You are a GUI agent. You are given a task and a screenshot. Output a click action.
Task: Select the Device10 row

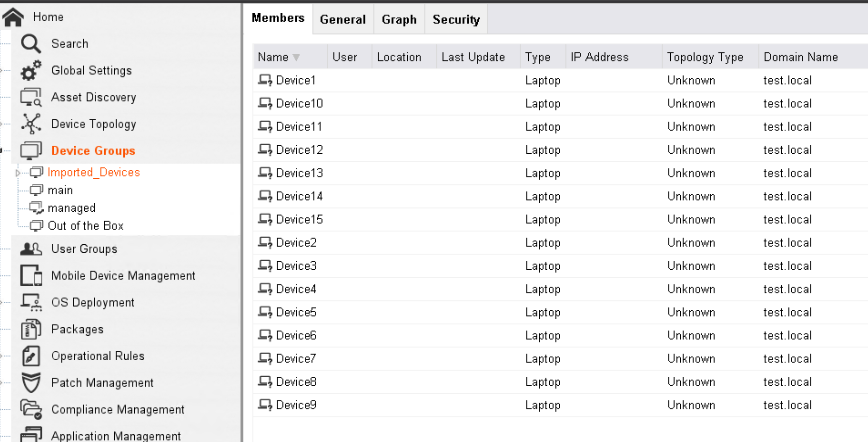(x=298, y=104)
